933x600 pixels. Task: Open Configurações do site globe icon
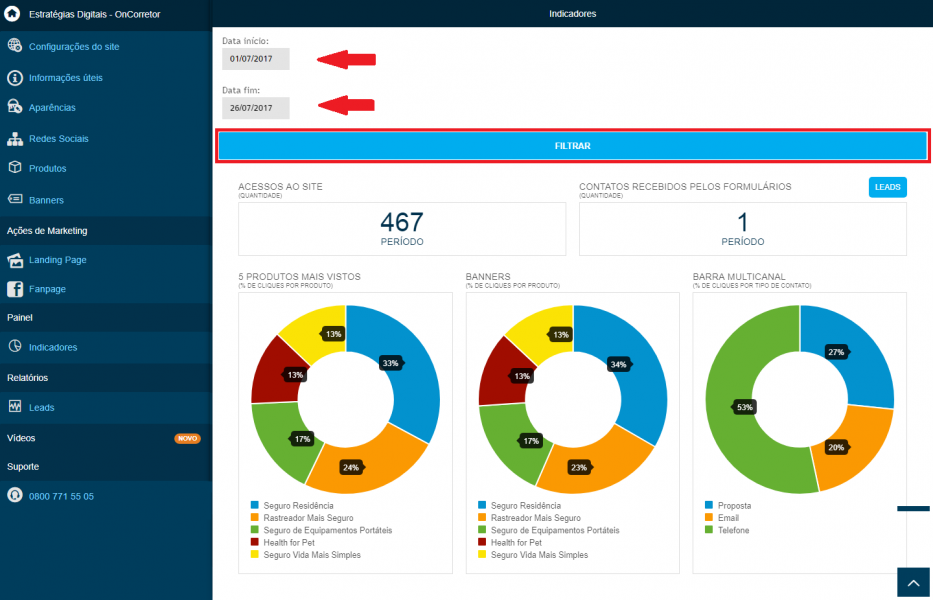(15, 45)
